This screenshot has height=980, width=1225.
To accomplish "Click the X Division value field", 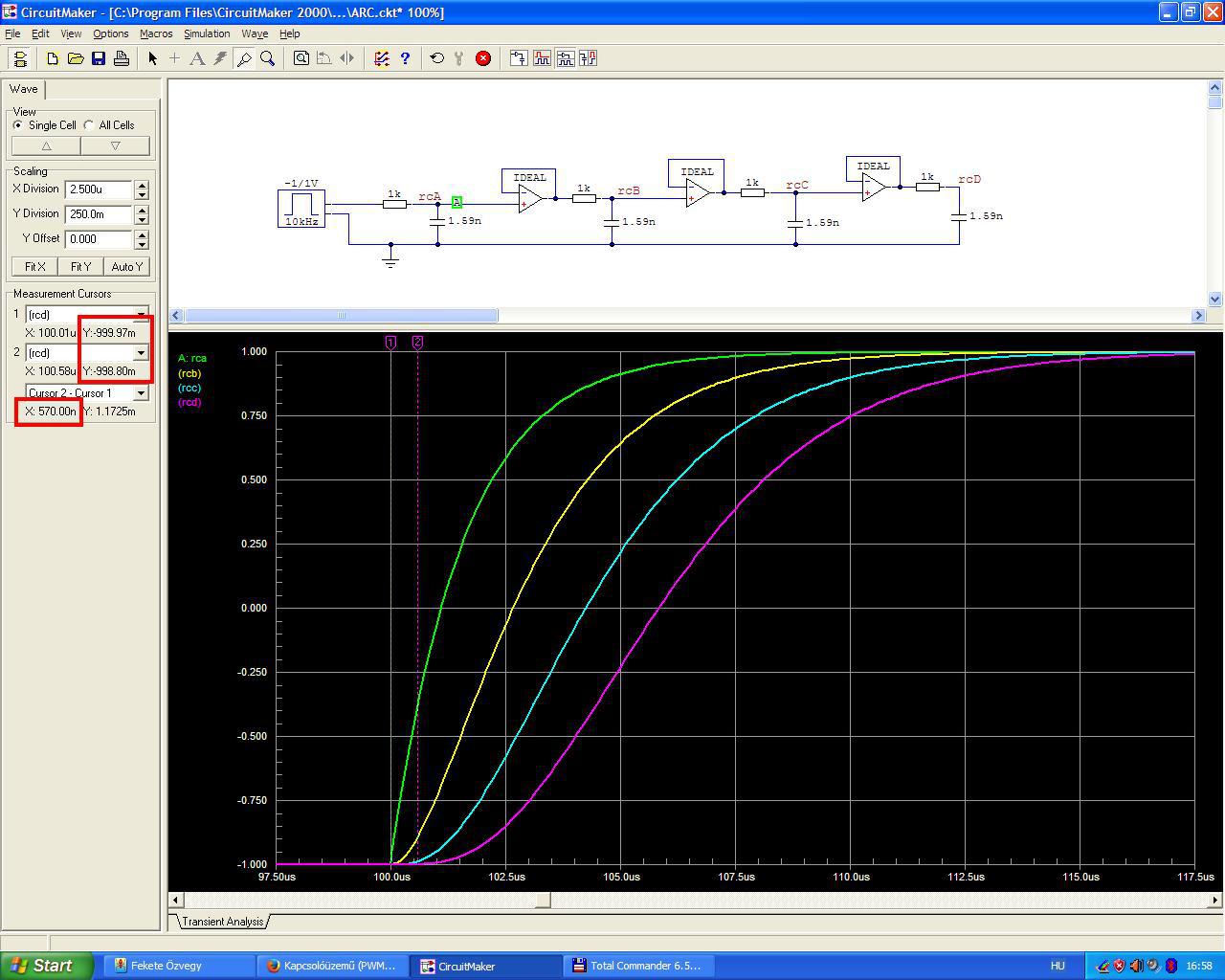I will click(99, 189).
